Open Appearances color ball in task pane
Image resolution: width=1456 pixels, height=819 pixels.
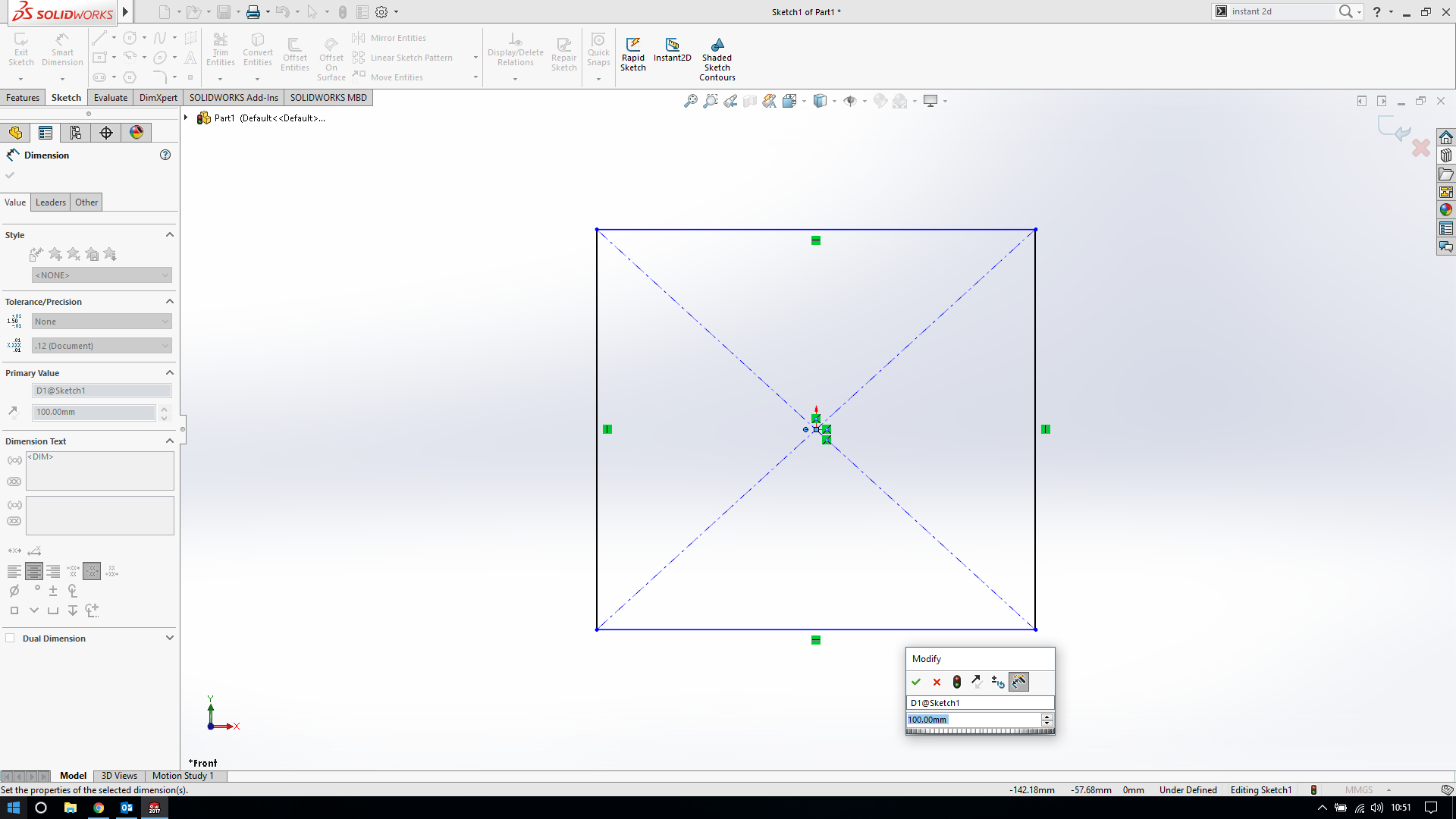pos(1446,210)
